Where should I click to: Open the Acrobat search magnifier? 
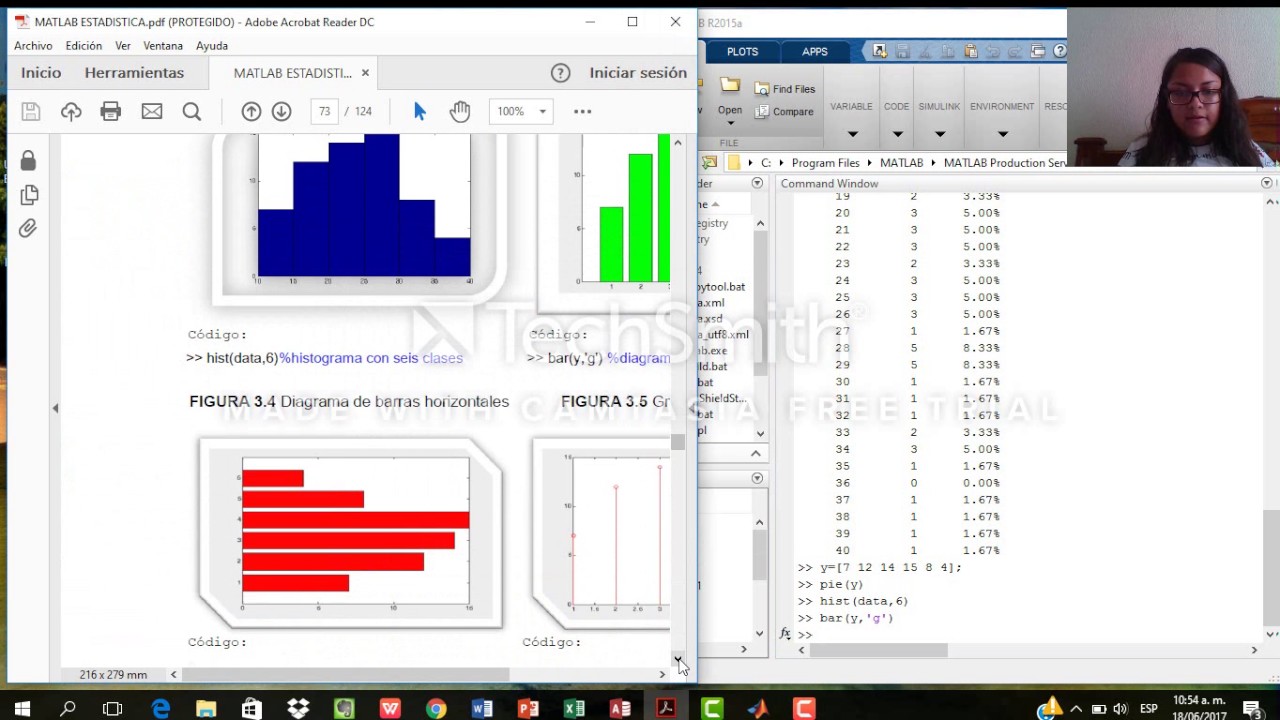tap(192, 112)
